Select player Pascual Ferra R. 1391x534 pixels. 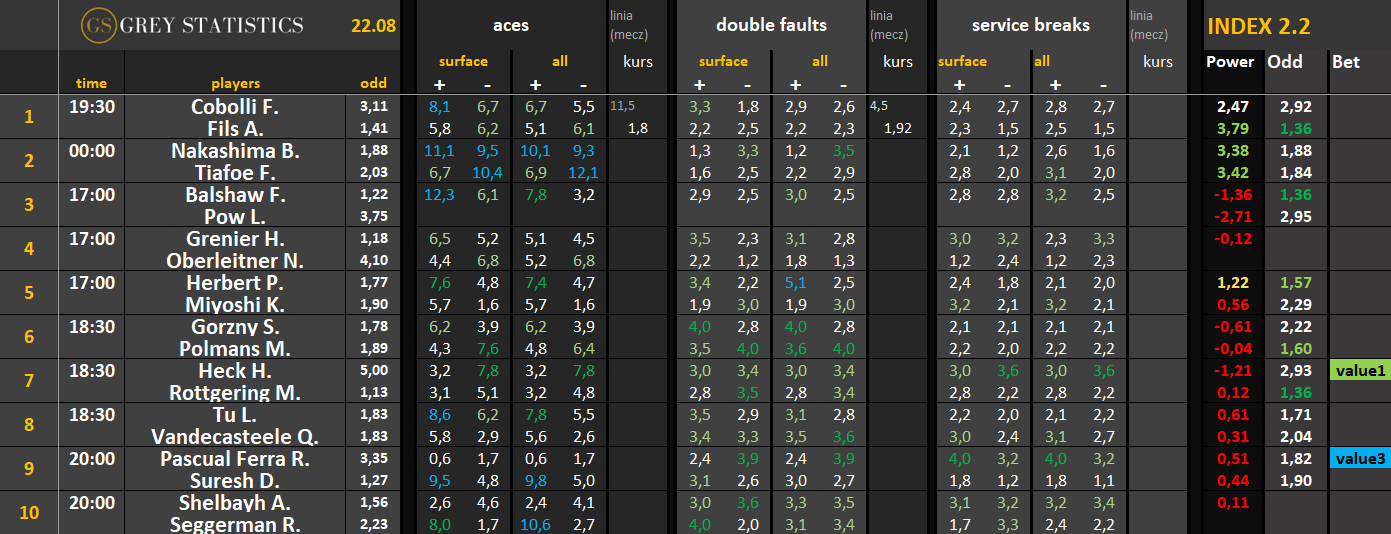235,458
